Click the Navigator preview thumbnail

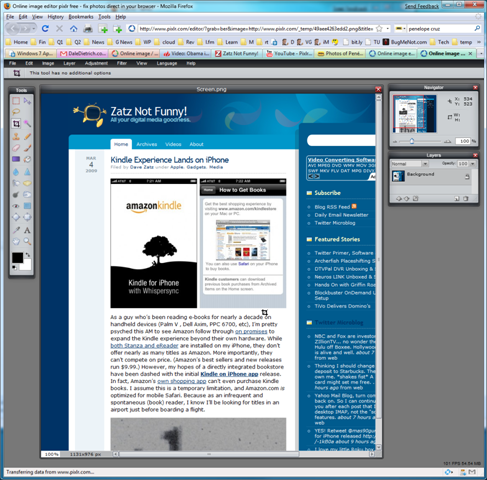coord(415,114)
